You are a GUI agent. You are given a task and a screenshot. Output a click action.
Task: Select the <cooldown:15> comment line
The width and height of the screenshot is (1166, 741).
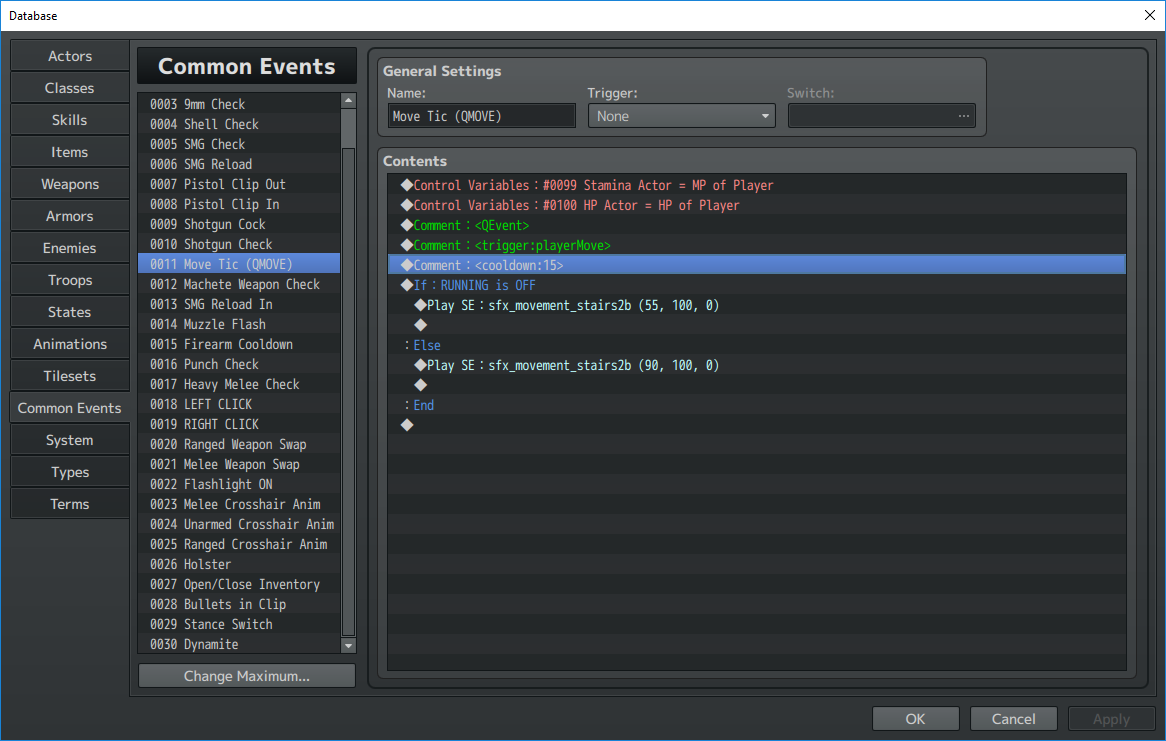[x=757, y=265]
